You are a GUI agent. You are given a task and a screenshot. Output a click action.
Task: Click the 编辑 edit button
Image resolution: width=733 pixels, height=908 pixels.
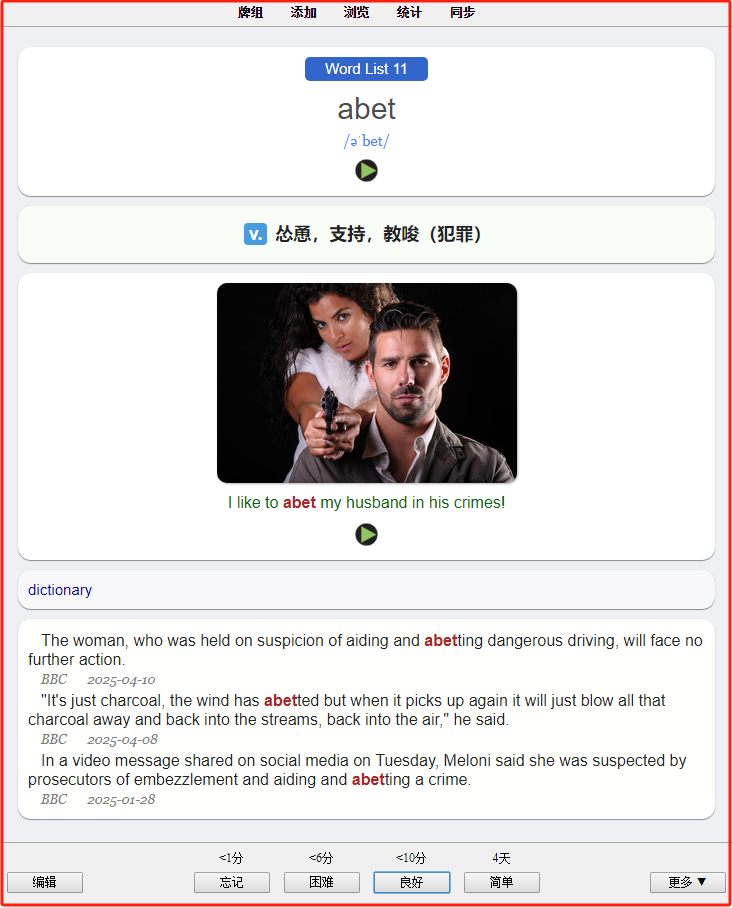click(45, 883)
